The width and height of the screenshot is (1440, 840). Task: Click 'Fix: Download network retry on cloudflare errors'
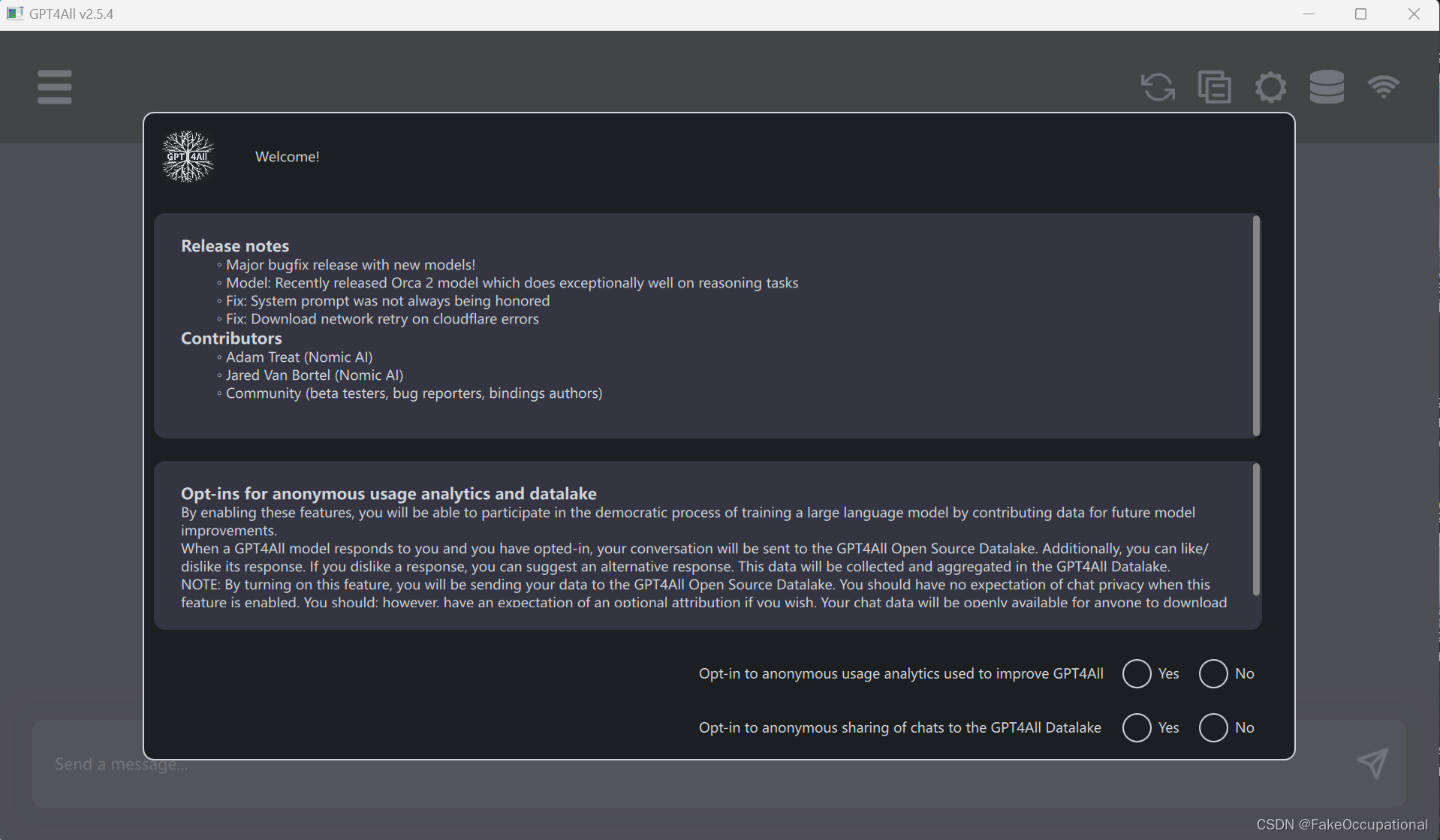click(x=382, y=318)
